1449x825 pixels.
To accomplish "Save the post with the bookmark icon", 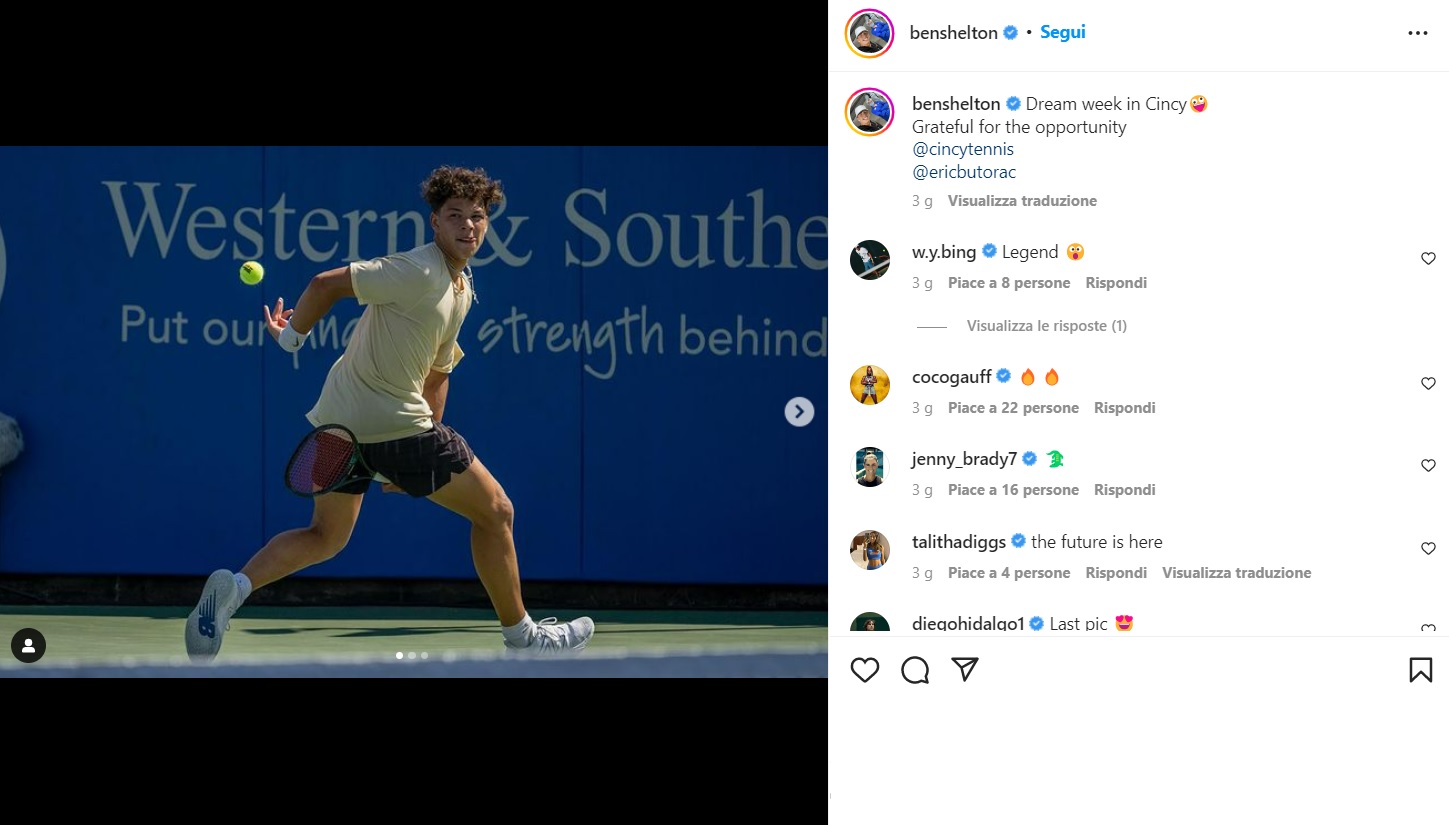I will click(1420, 670).
